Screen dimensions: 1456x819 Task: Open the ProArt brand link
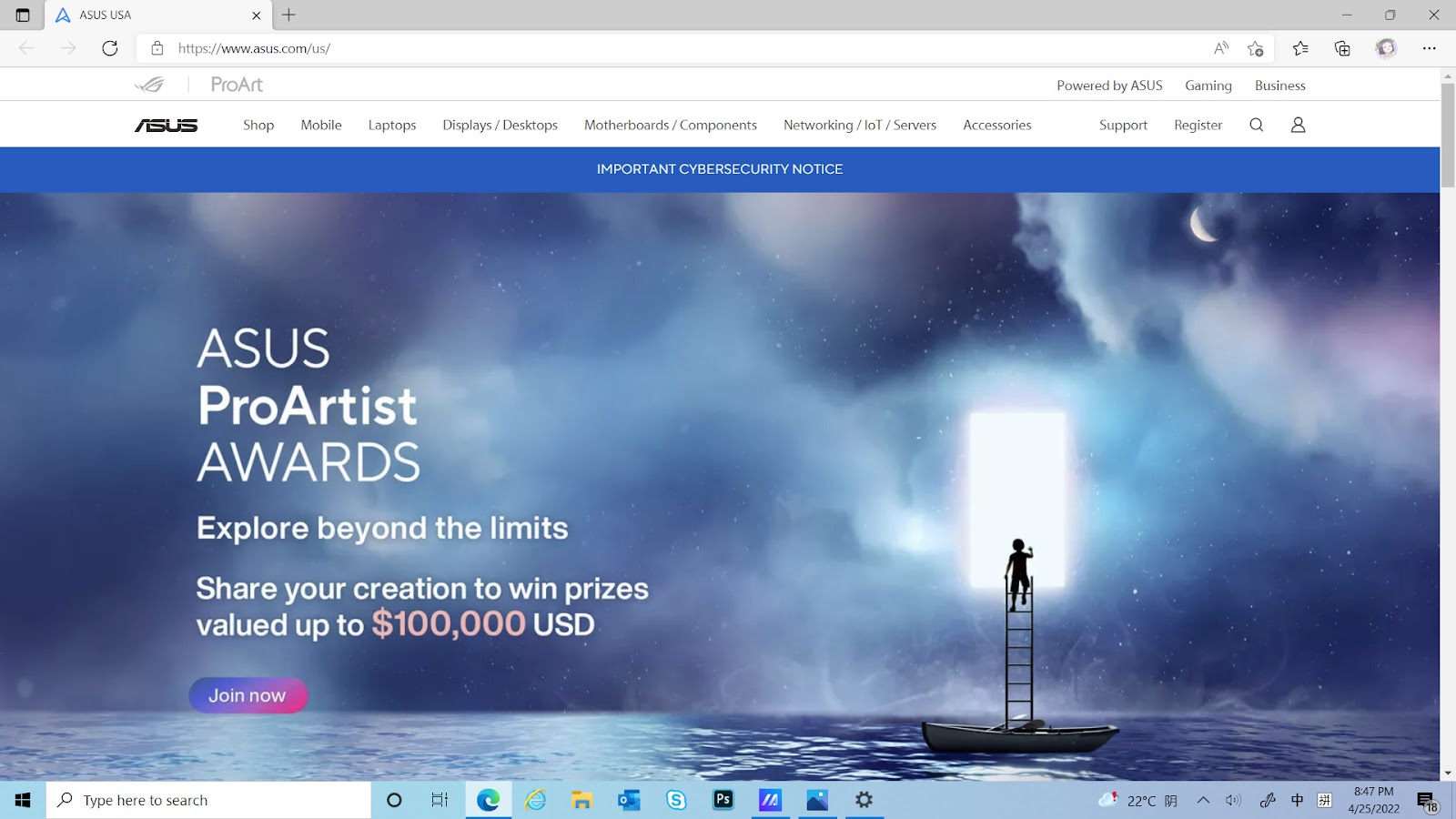[x=237, y=85]
